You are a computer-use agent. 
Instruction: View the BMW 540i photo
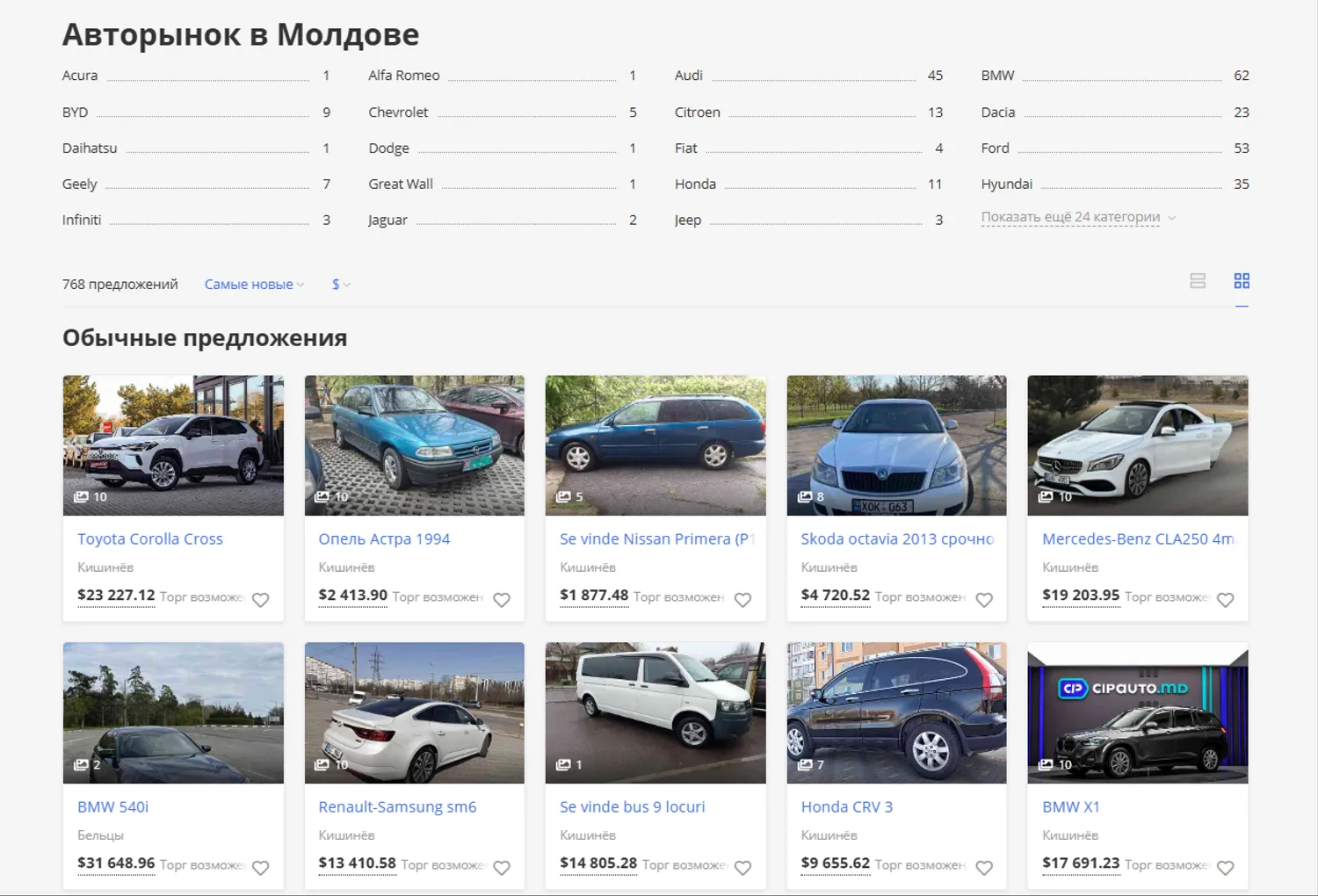click(173, 713)
